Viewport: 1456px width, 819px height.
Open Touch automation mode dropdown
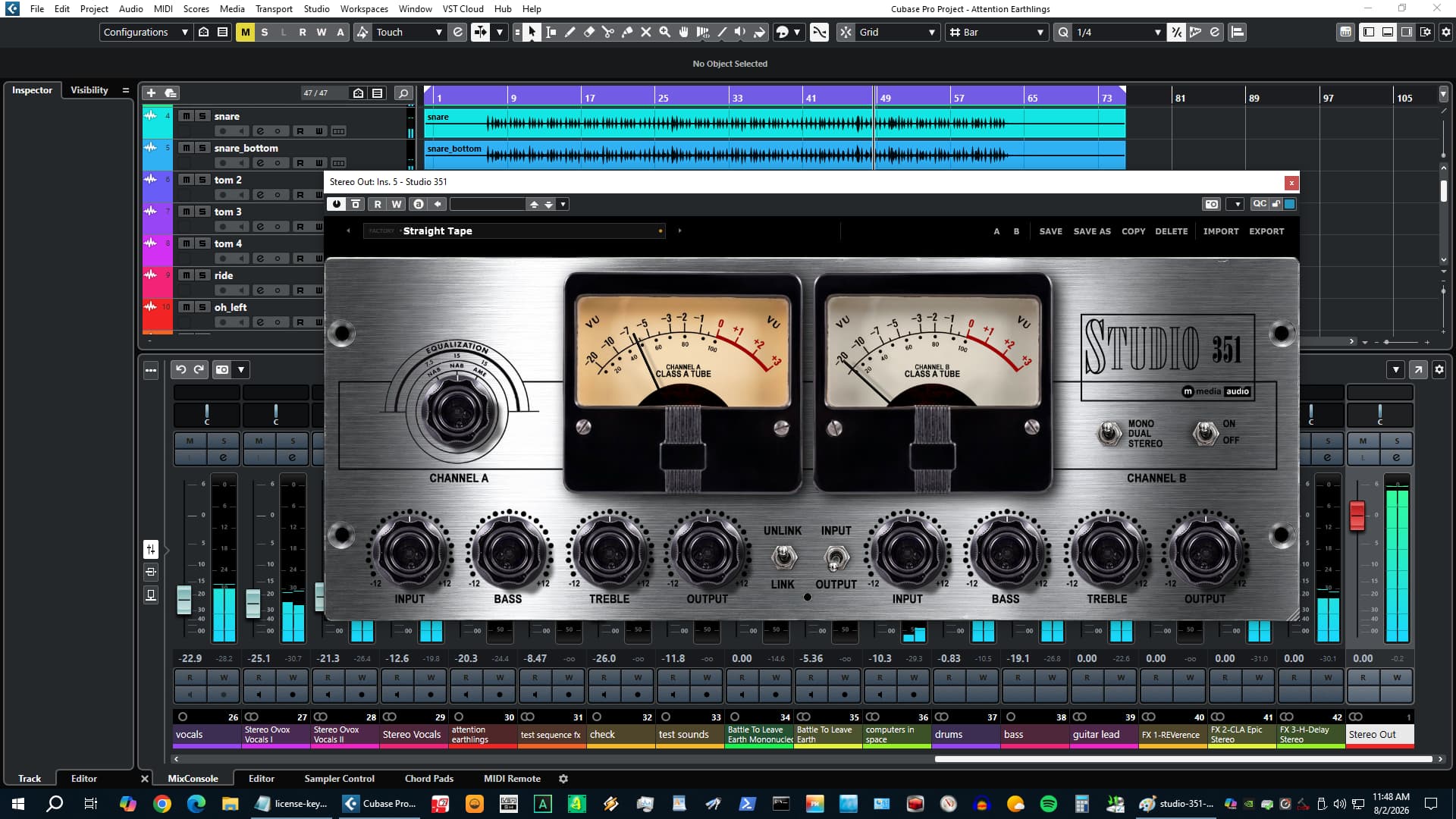point(409,32)
